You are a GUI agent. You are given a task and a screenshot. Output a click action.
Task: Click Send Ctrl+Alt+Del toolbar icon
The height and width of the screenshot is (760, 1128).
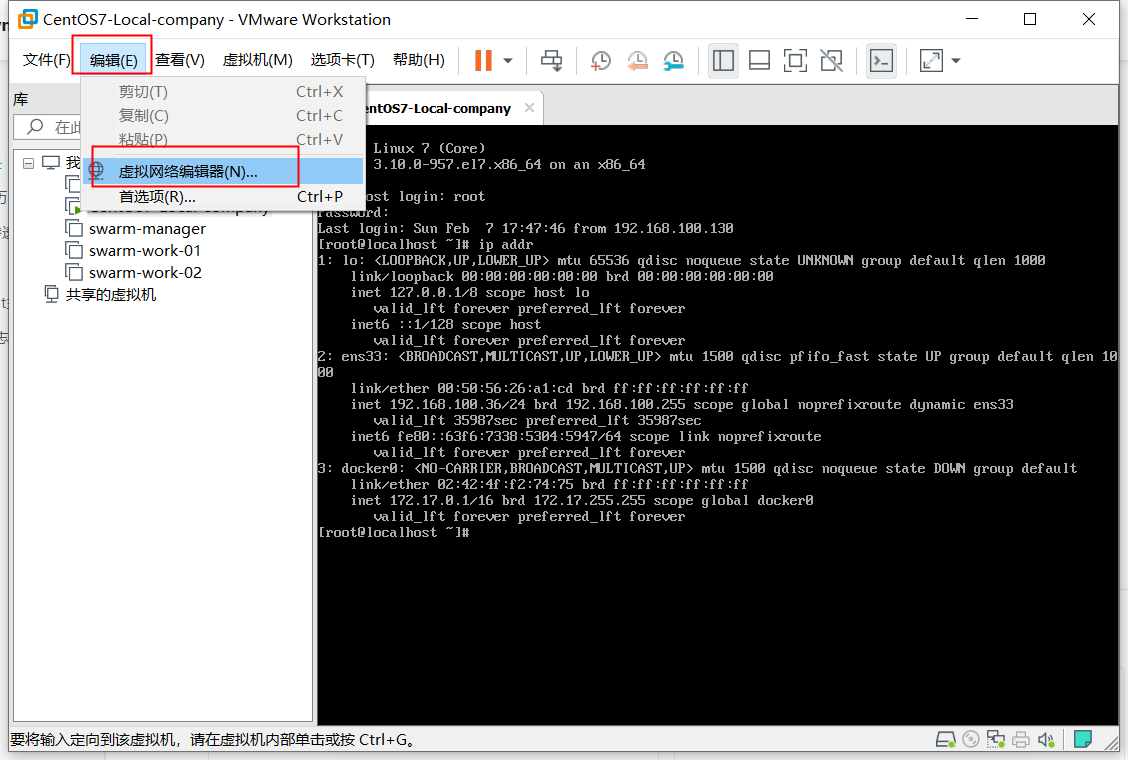click(551, 61)
